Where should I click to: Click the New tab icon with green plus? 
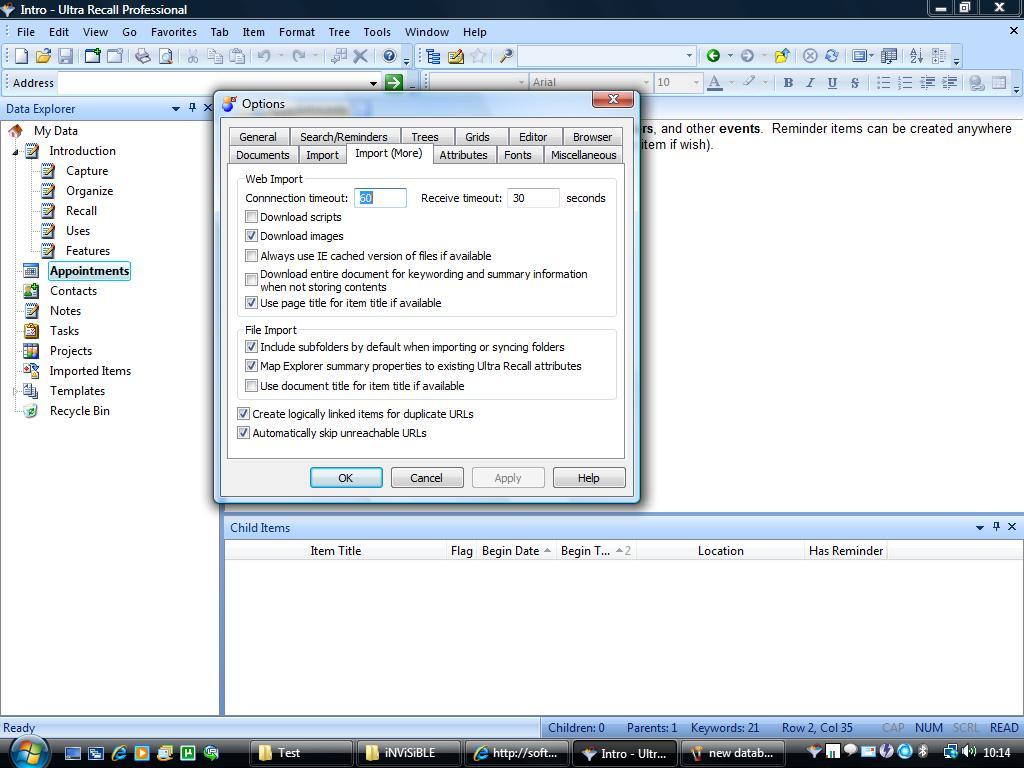[x=92, y=56]
